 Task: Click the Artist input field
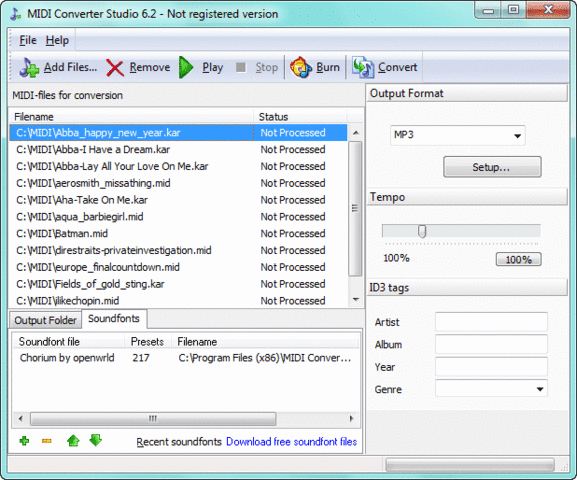(x=491, y=322)
